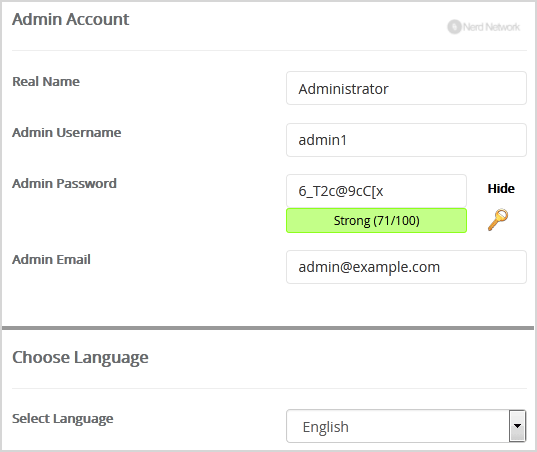537x452 pixels.
Task: Click the Strong (71/100) strength meter
Action: (x=376, y=221)
